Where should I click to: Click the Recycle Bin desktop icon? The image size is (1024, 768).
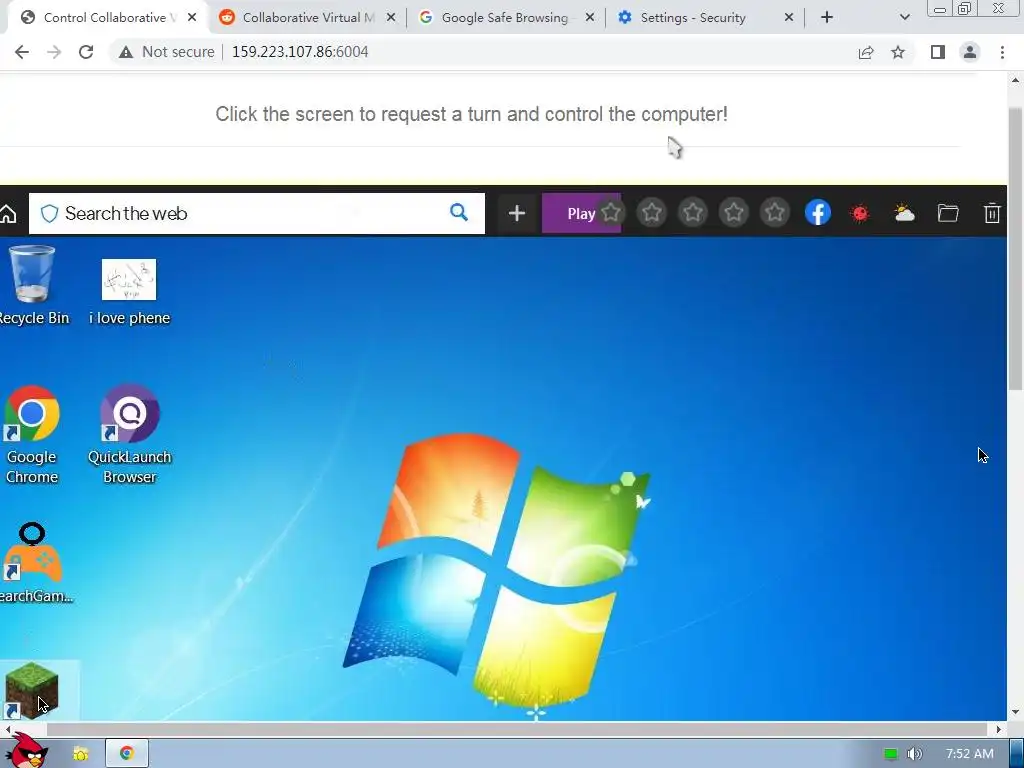(x=31, y=284)
